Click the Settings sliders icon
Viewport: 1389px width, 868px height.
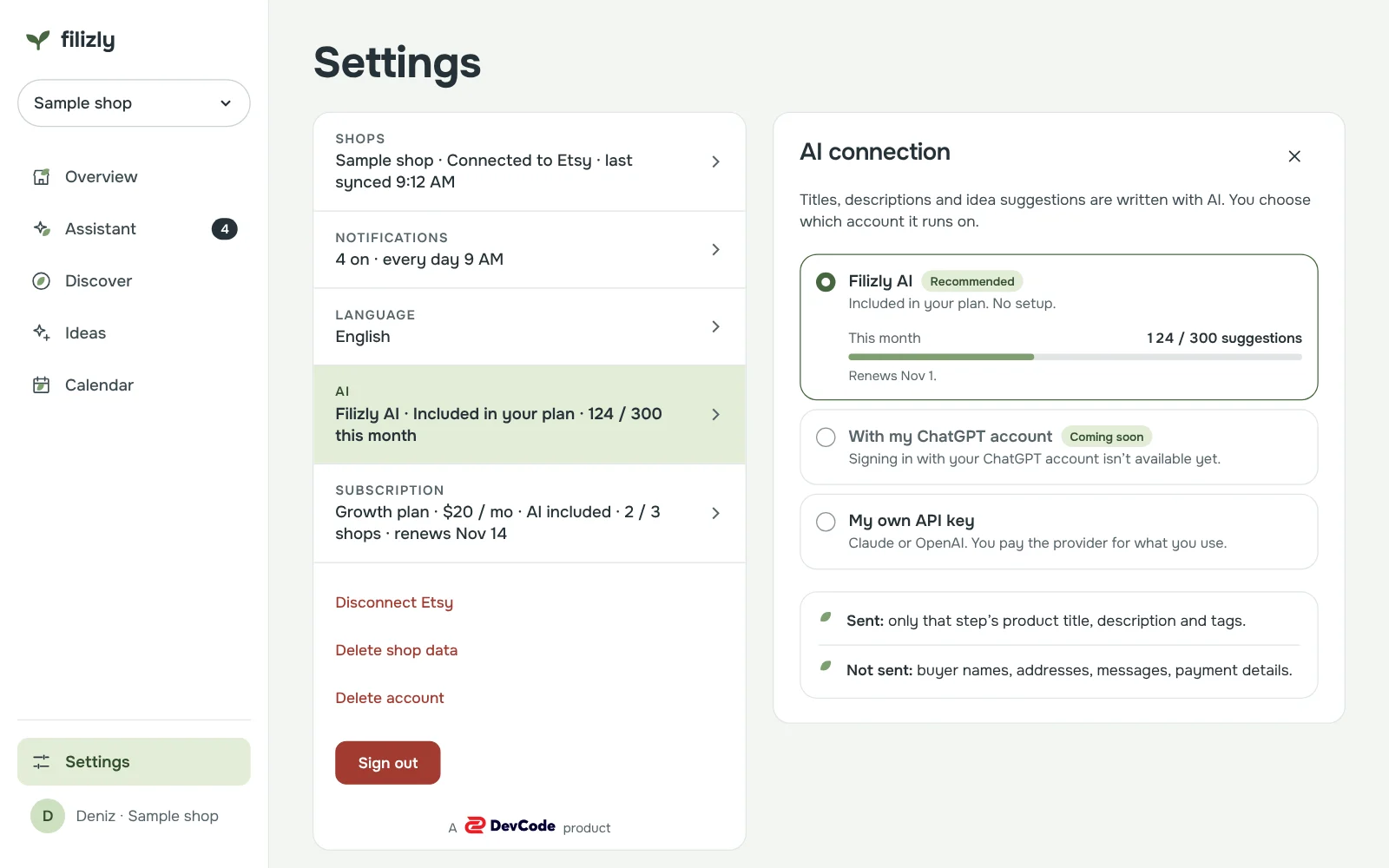click(x=42, y=762)
